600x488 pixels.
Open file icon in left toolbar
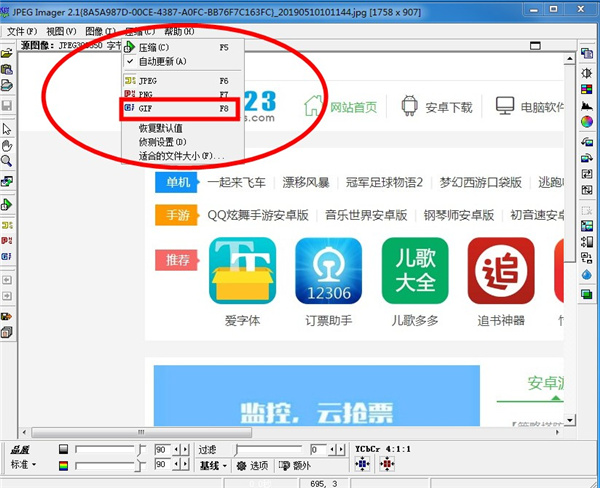pyautogui.click(x=7, y=53)
